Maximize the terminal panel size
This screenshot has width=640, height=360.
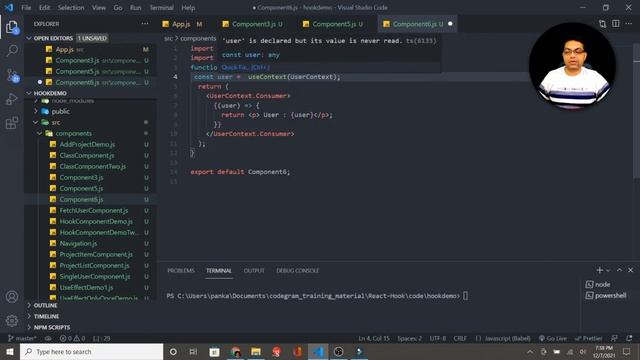[x=619, y=270]
